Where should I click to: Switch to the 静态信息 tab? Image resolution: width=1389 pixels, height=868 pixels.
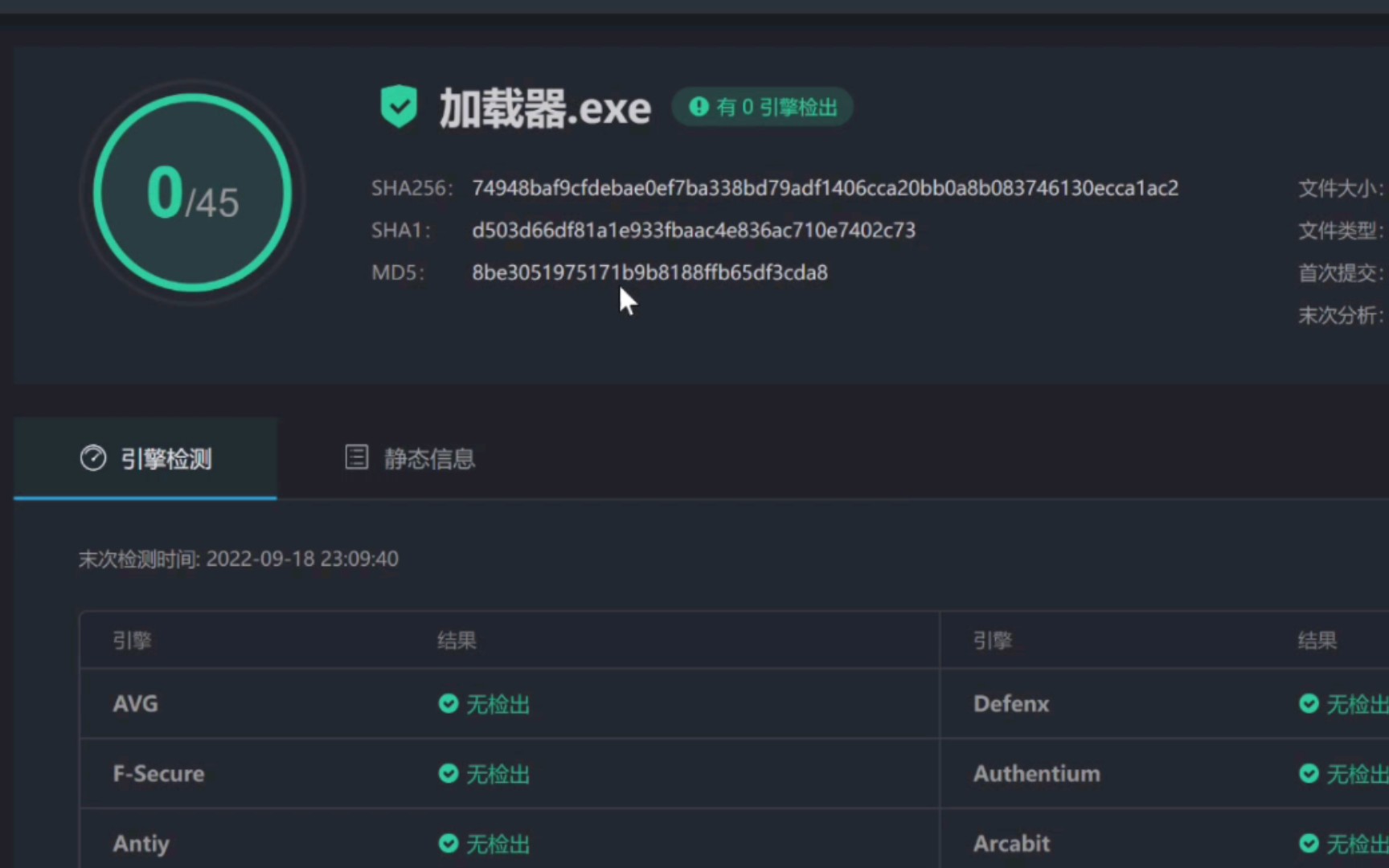click(410, 458)
